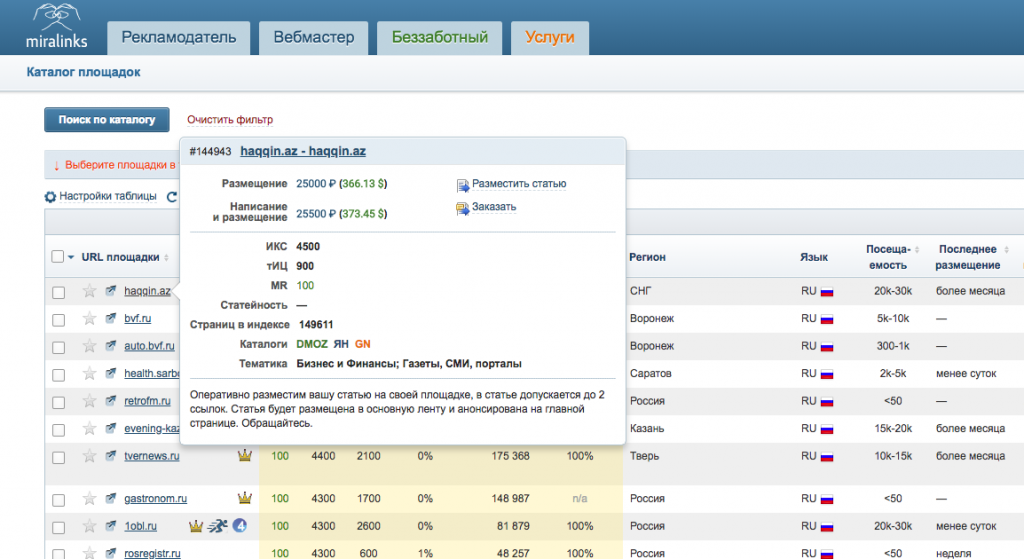Open the Услуги tab

pos(550,37)
